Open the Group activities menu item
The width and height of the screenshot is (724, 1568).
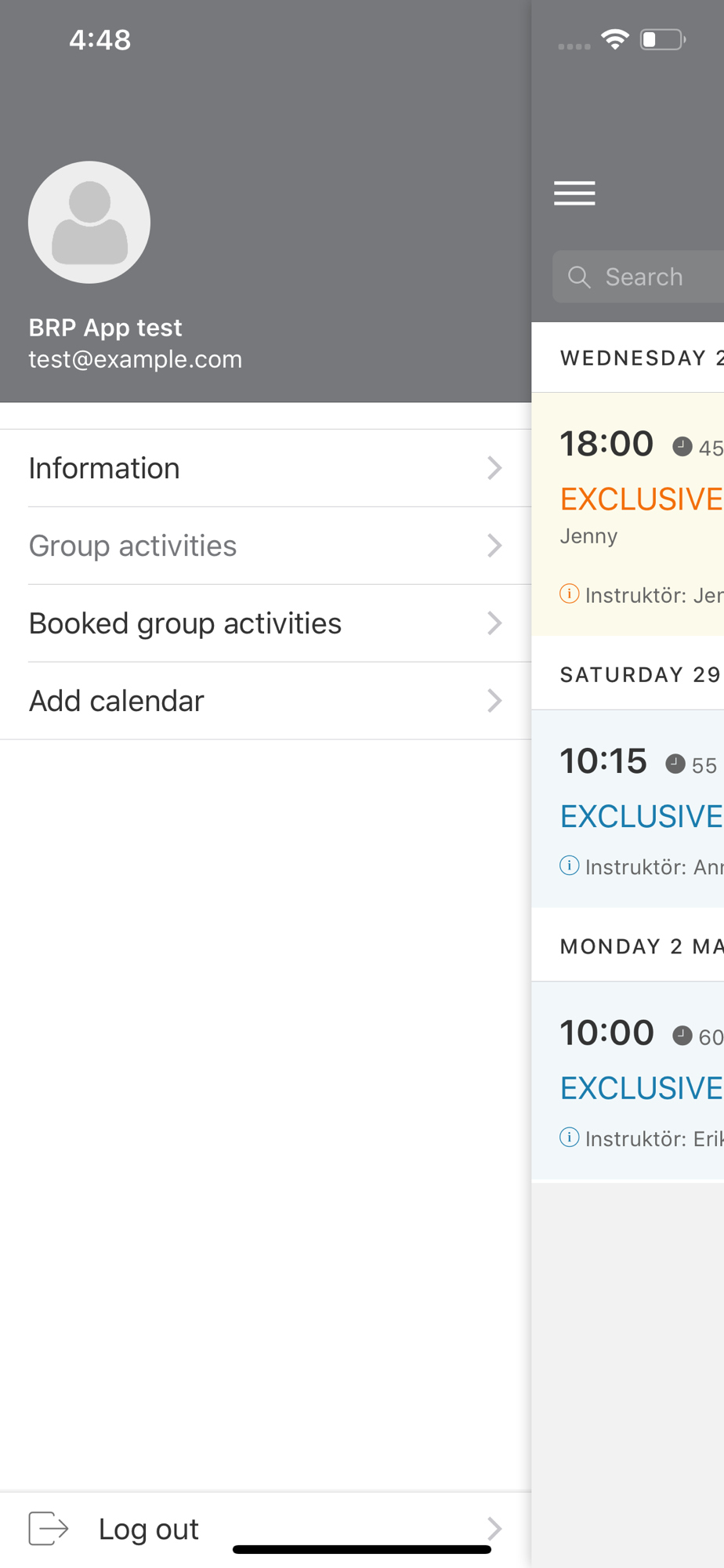pos(266,546)
